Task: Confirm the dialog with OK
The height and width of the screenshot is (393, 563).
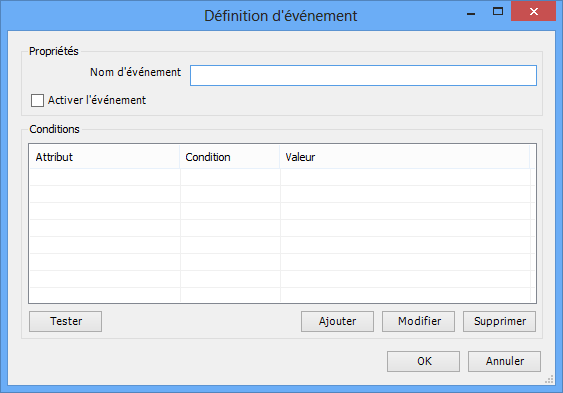Action: 423,361
